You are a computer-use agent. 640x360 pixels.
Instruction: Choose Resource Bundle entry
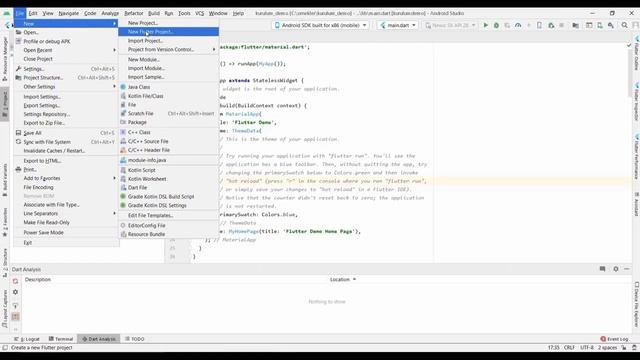click(169, 234)
